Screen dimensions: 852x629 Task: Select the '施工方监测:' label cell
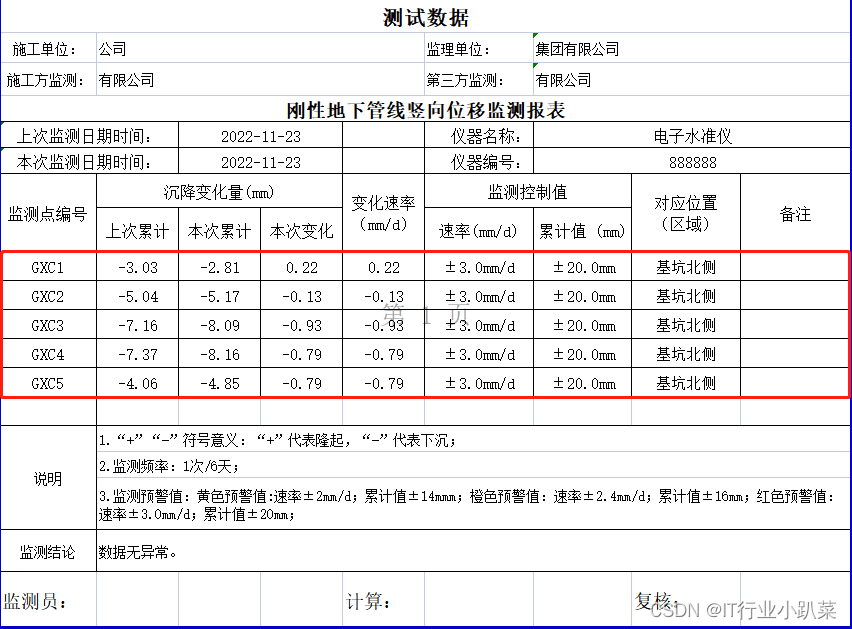coord(48,80)
